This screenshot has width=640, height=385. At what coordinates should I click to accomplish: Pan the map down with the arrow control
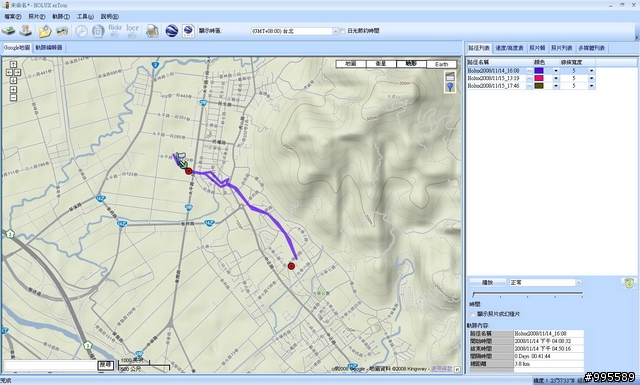click(13, 80)
